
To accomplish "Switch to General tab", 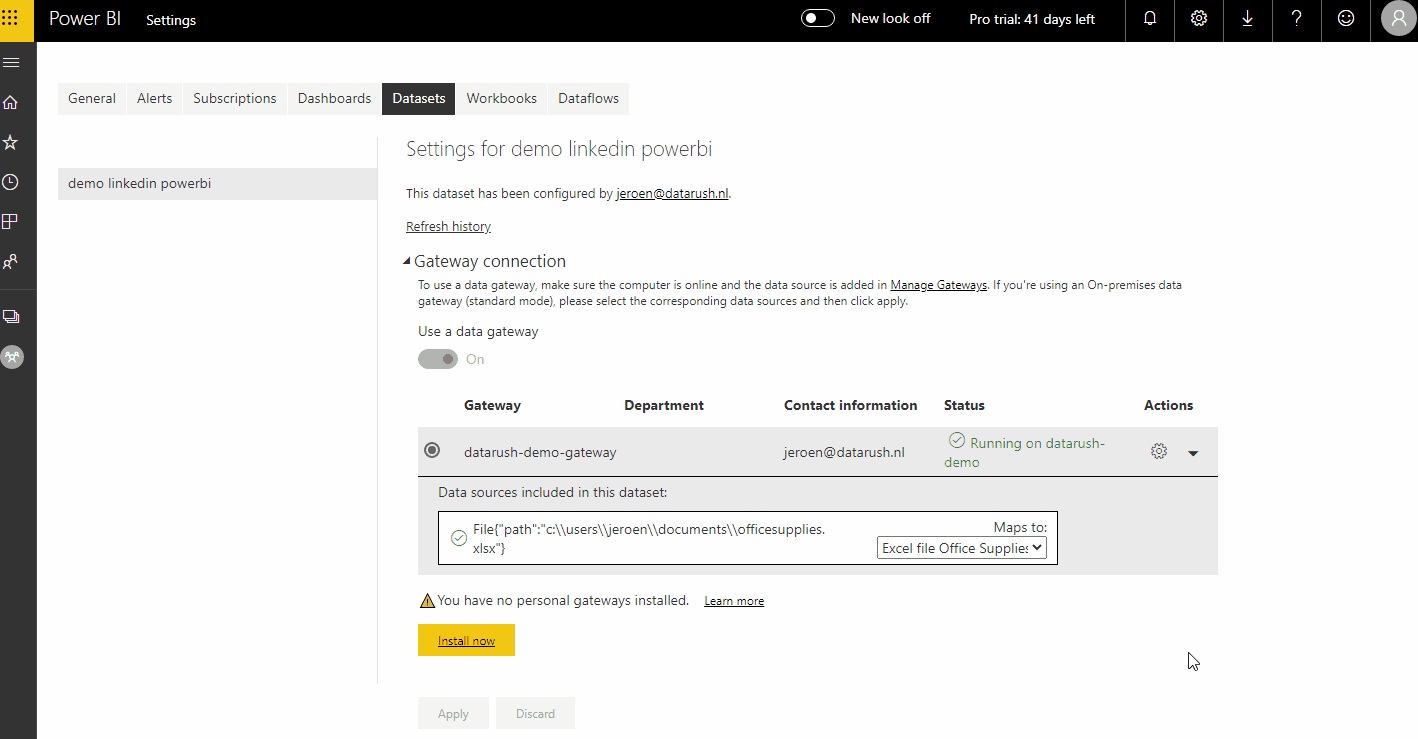I will (x=92, y=98).
